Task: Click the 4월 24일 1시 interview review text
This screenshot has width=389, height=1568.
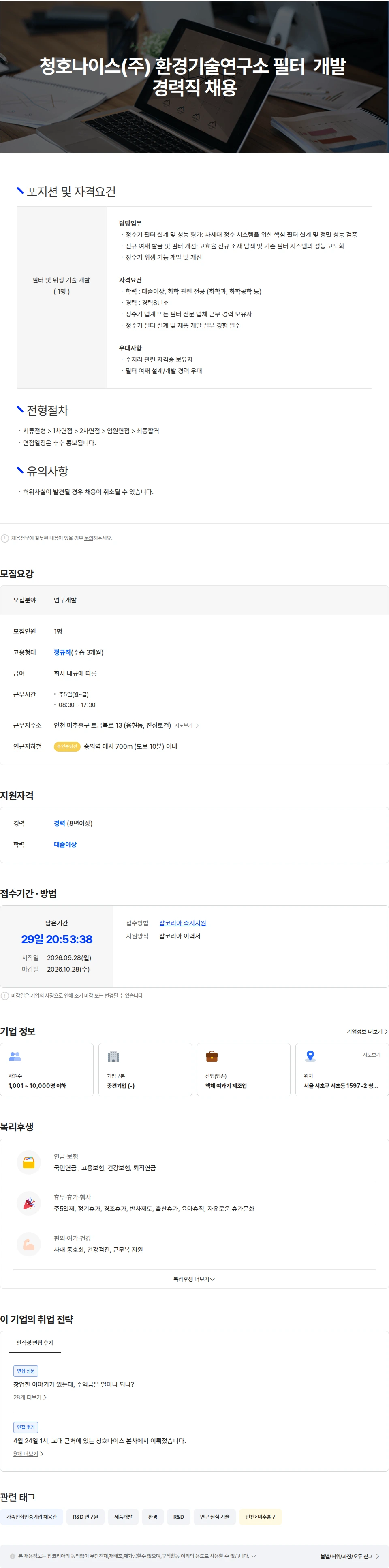Action: (100, 1441)
